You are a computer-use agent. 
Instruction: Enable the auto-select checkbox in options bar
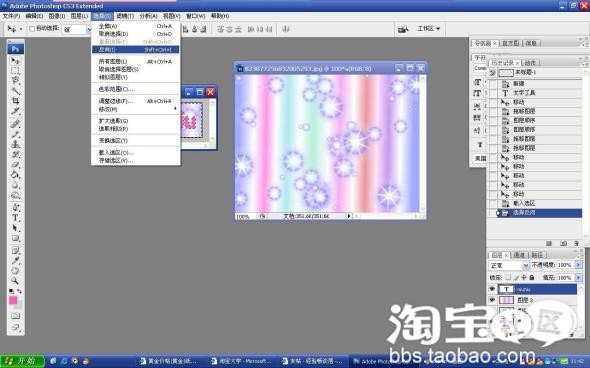[x=32, y=29]
